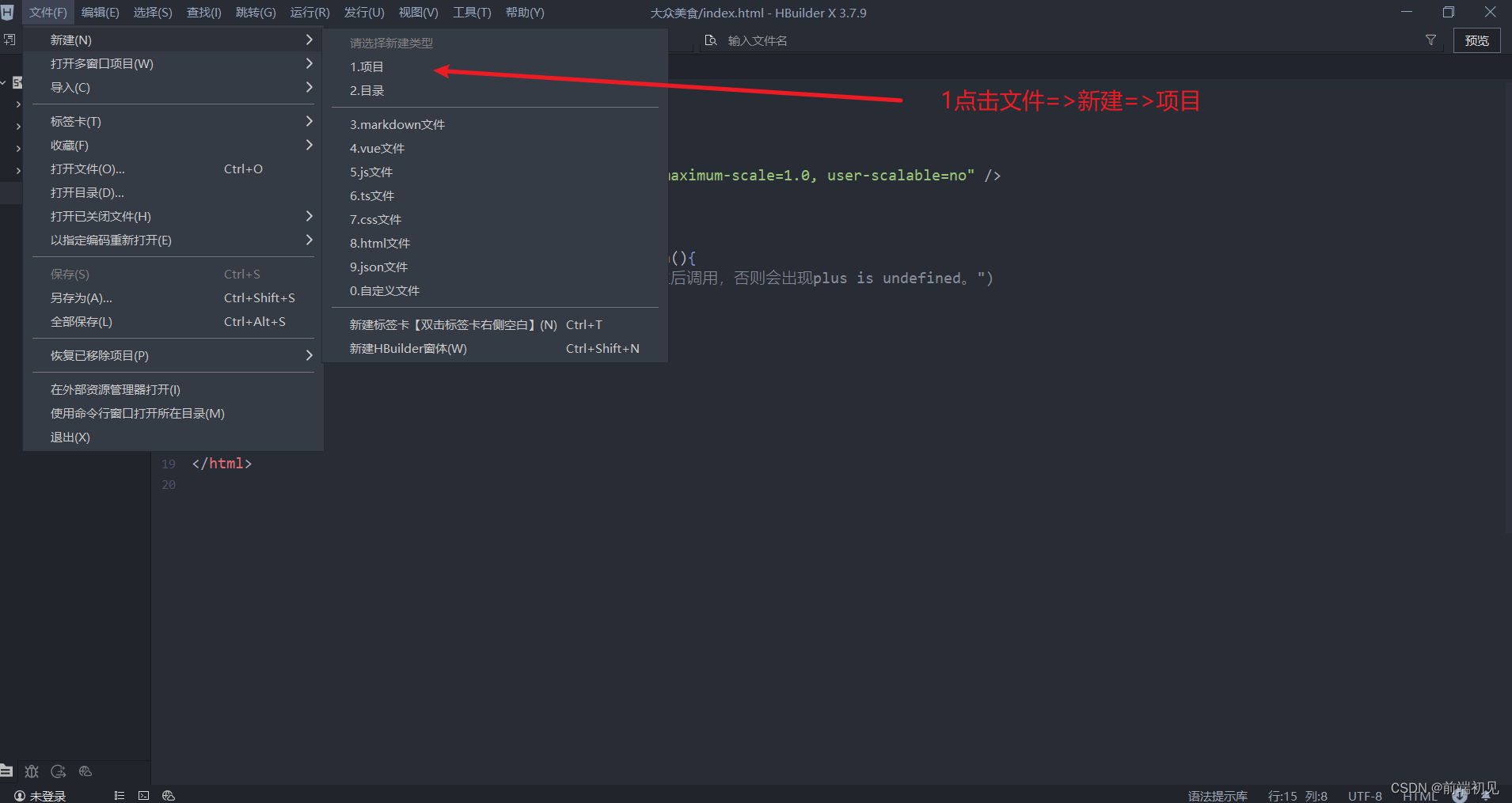Click the cloud globe icon in sidebar footer
This screenshot has width=1512, height=803.
pos(85,771)
